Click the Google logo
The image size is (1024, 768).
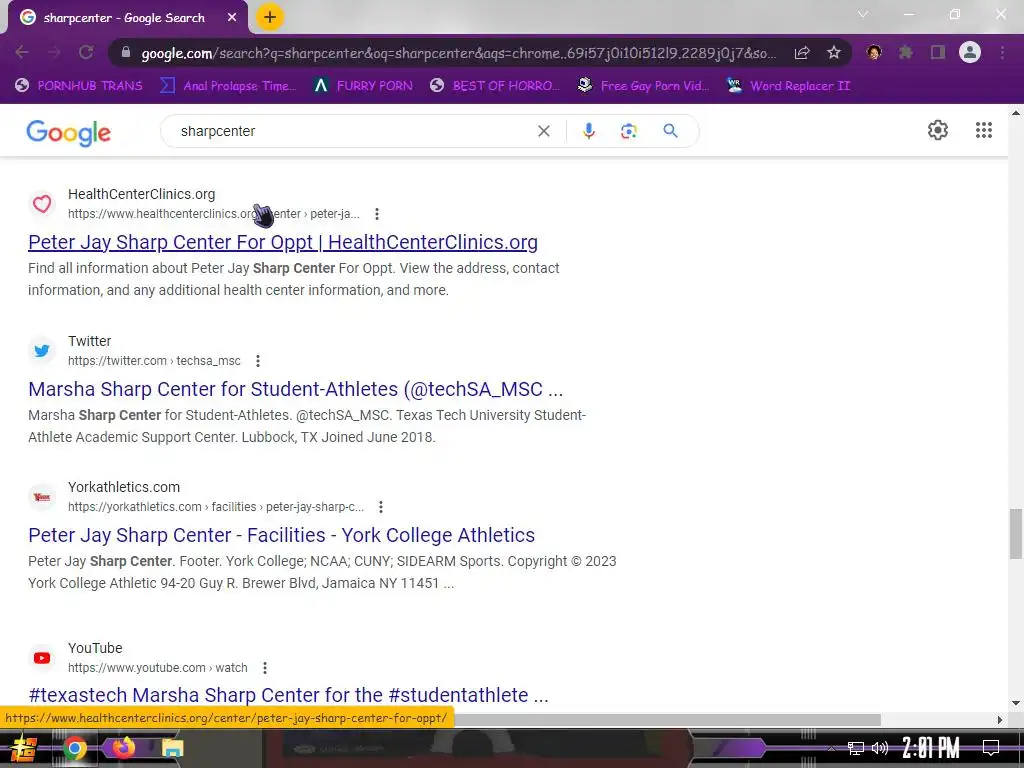(x=69, y=133)
